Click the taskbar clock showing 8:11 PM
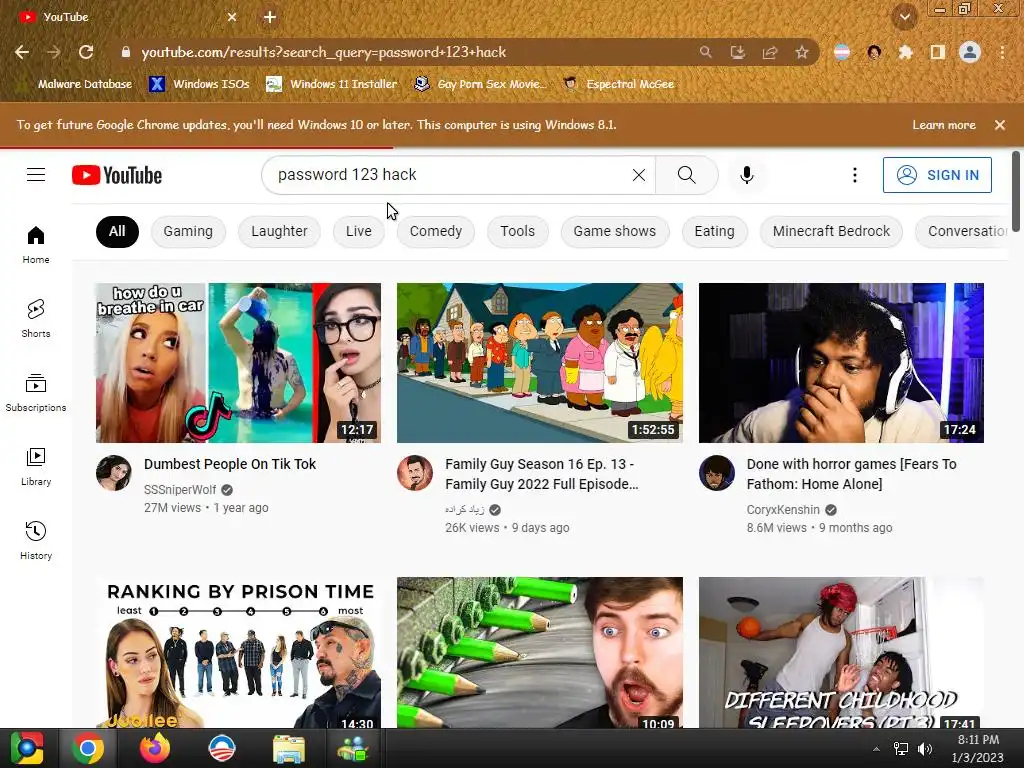Image resolution: width=1024 pixels, height=768 pixels. pos(978,748)
